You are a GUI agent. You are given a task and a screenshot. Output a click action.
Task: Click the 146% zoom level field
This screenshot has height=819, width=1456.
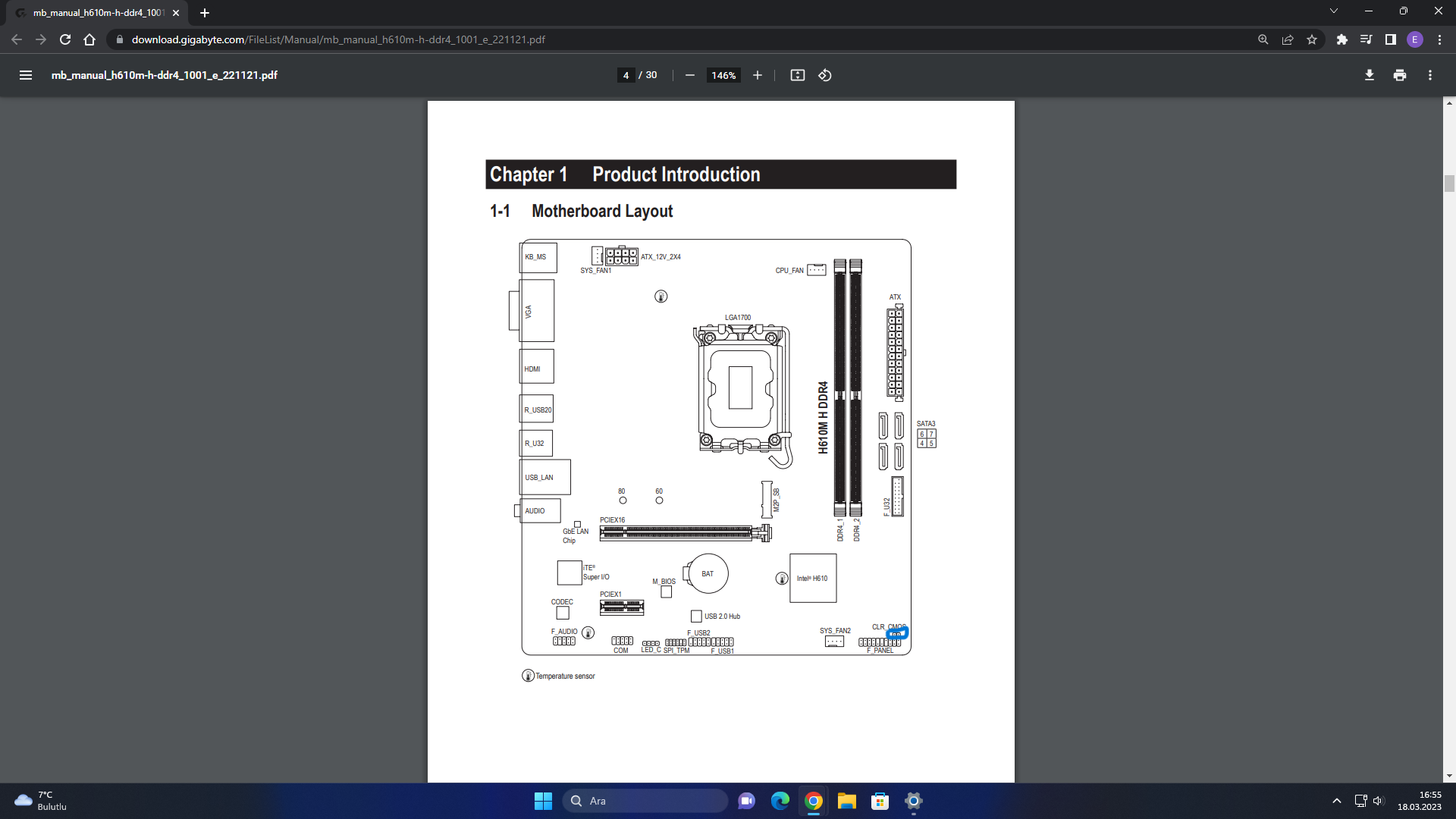(x=723, y=75)
